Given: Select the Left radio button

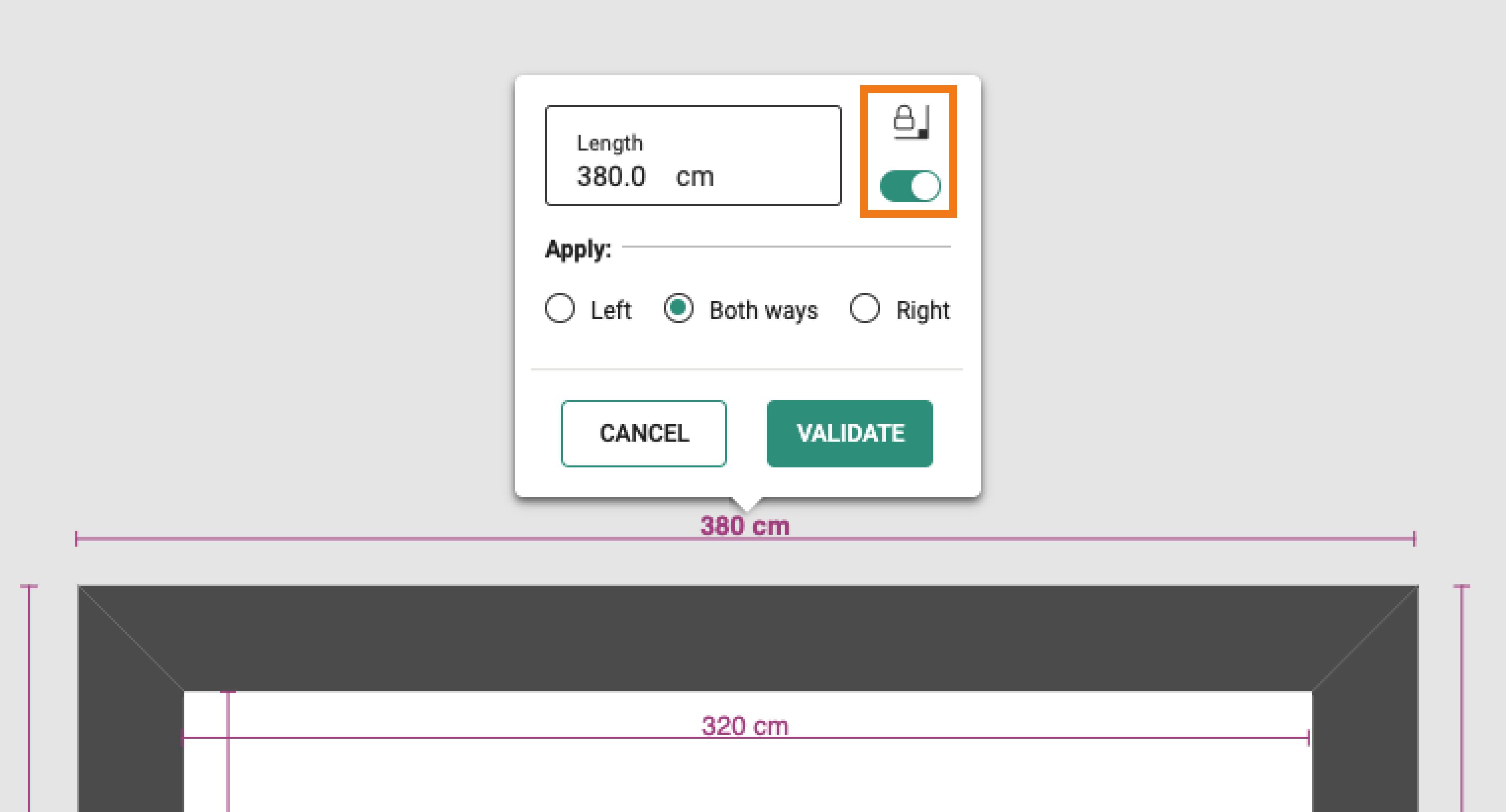Looking at the screenshot, I should [x=559, y=308].
